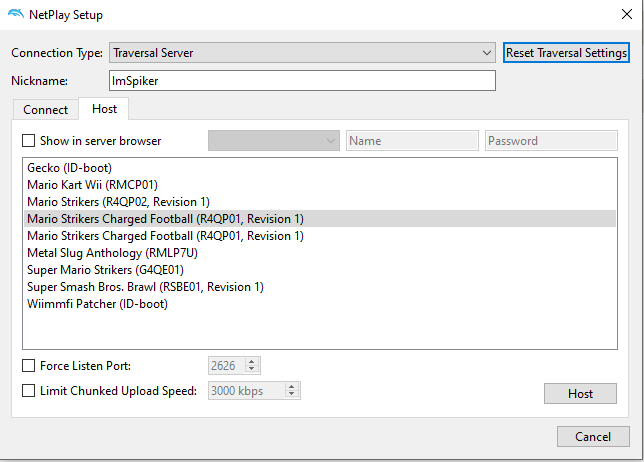Viewport: 644px width, 462px height.
Task: Increase the upload speed with the up arrow
Action: coord(292,387)
